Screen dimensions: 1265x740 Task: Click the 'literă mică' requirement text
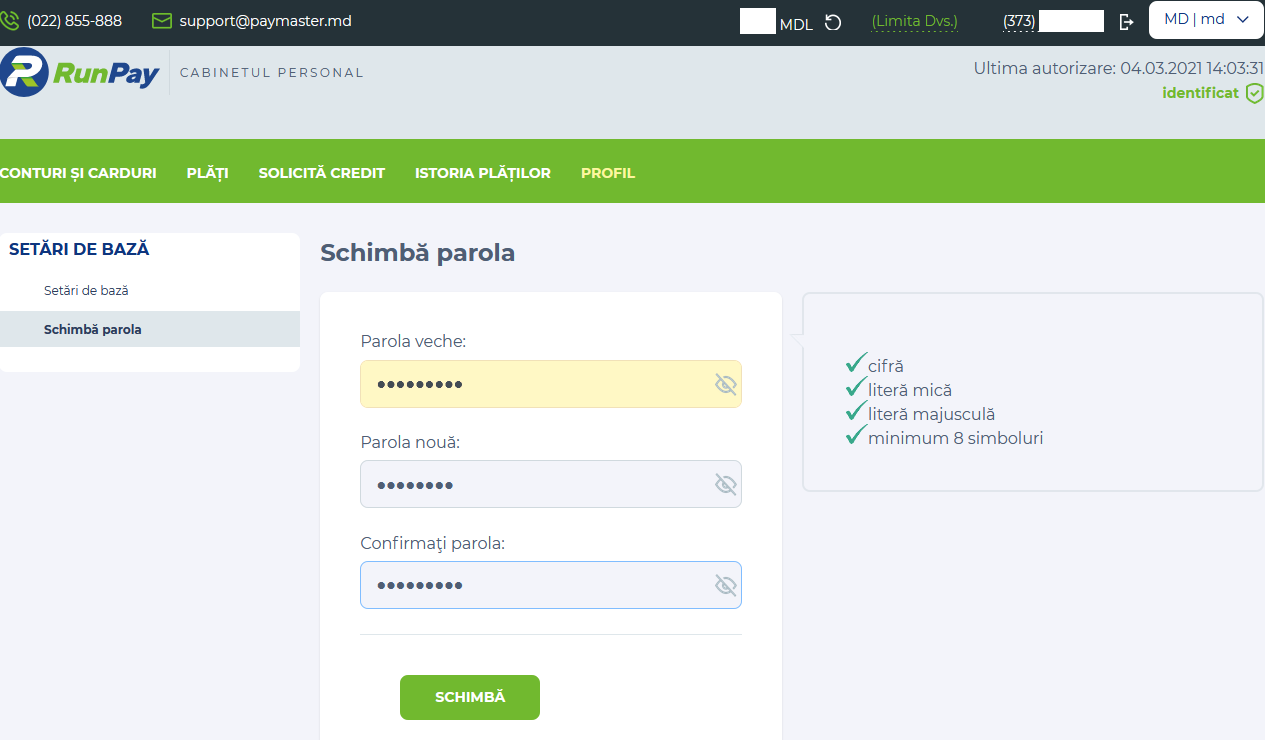click(910, 391)
